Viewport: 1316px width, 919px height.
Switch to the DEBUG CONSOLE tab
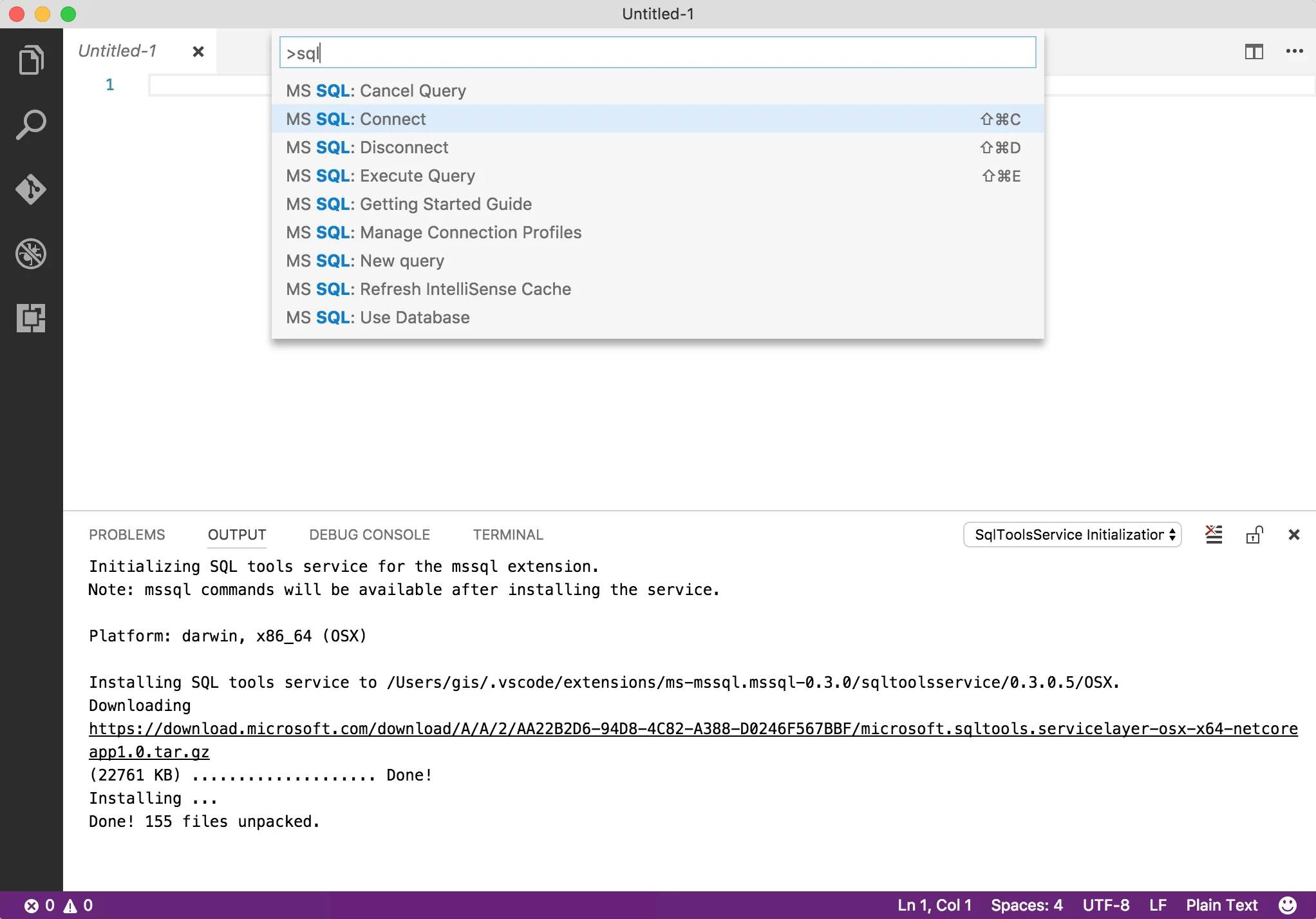click(x=369, y=535)
